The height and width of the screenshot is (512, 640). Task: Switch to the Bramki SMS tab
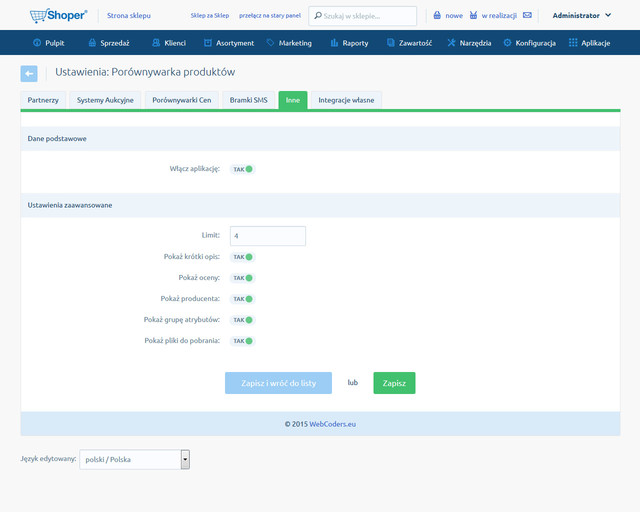250,100
